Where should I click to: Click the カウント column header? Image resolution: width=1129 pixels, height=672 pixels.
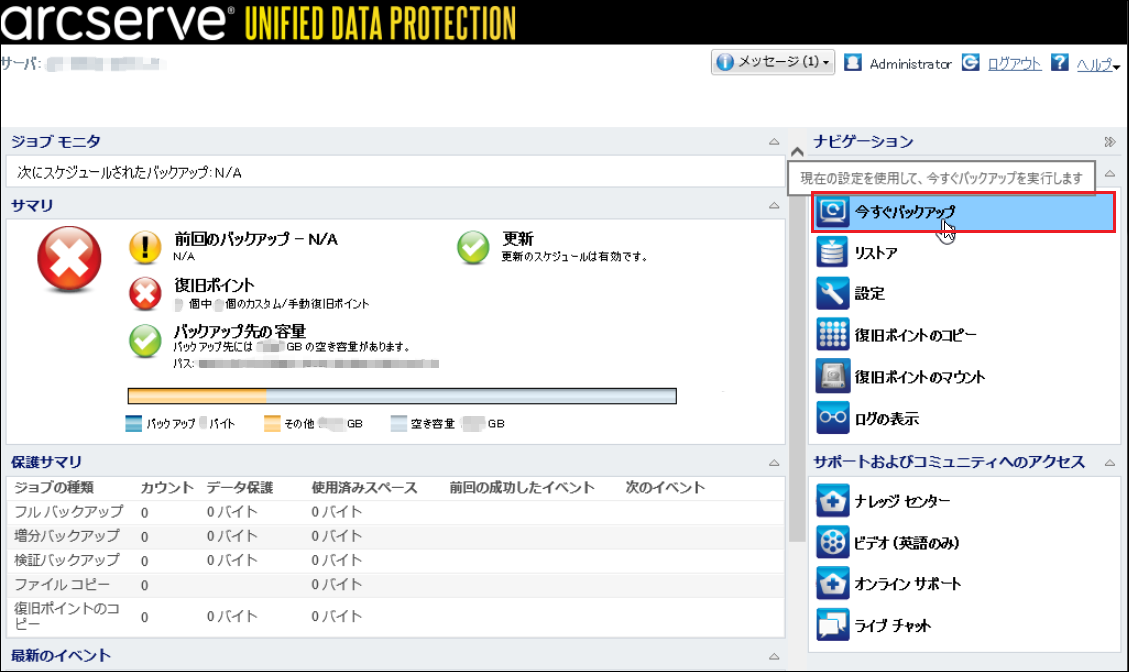click(167, 488)
